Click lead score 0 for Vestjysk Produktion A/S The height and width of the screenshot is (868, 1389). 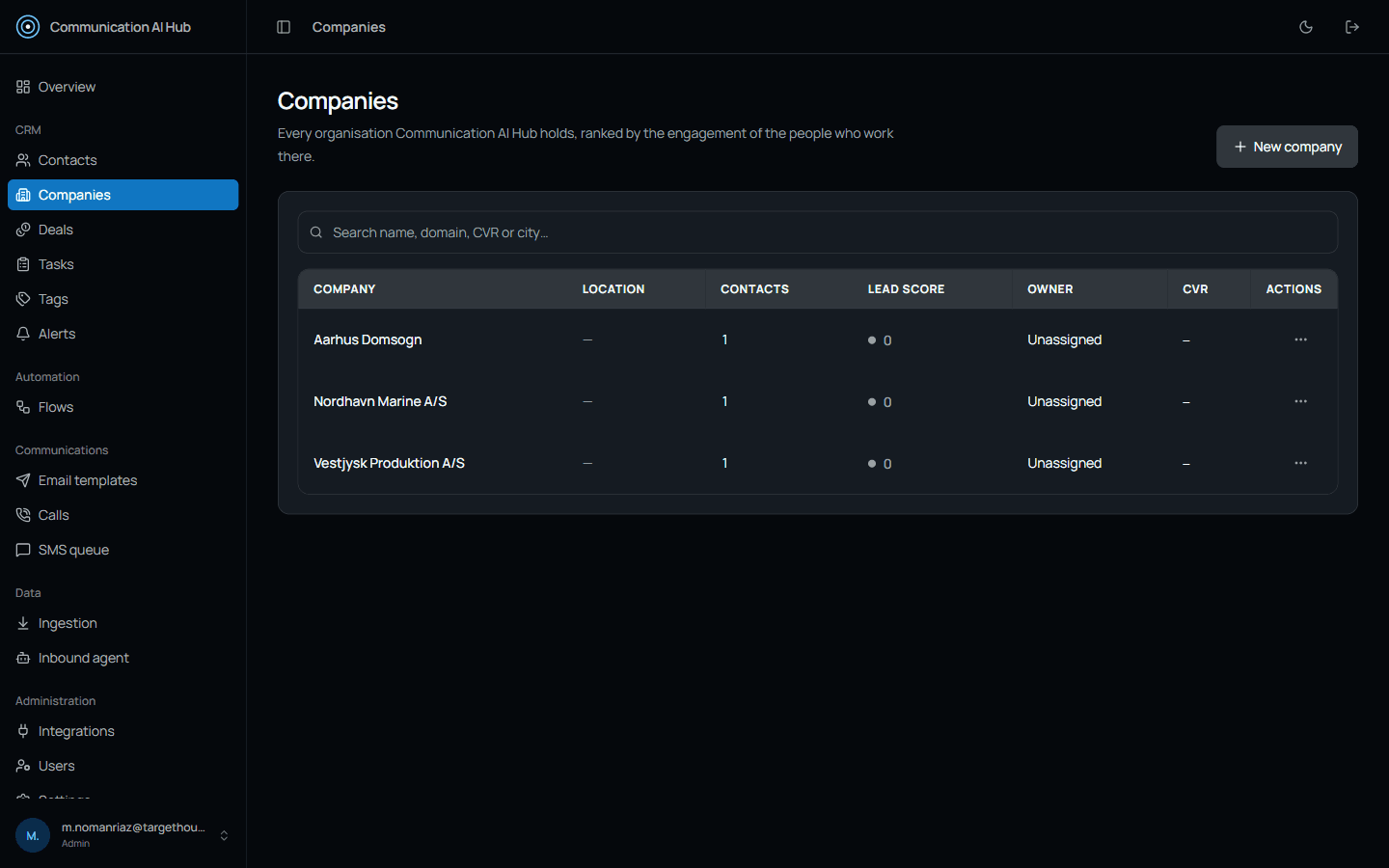880,464
